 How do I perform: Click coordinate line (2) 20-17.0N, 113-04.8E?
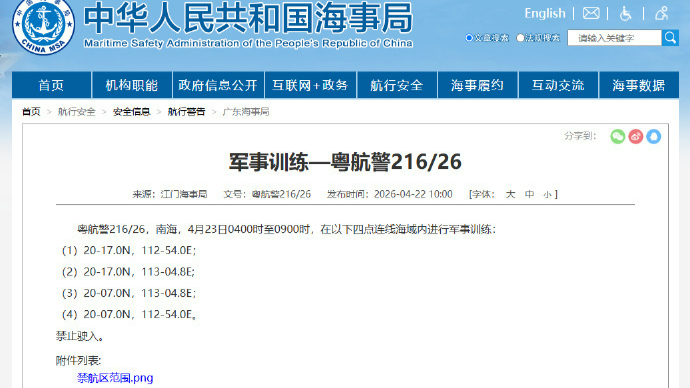point(128,272)
